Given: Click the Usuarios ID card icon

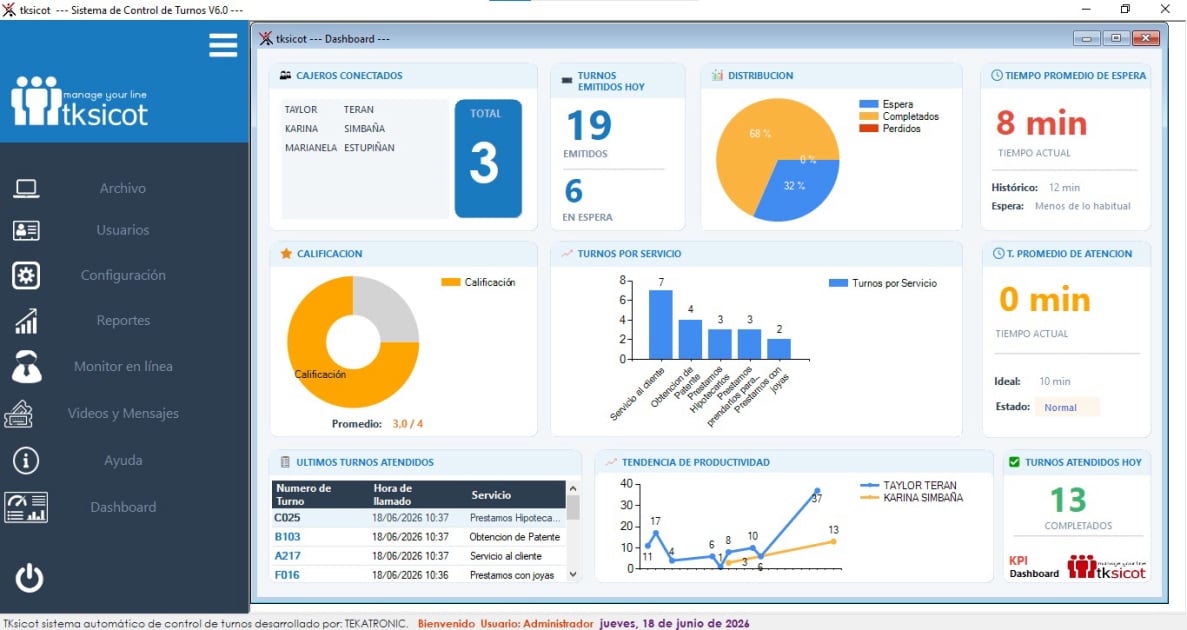Looking at the screenshot, I should (x=26, y=230).
